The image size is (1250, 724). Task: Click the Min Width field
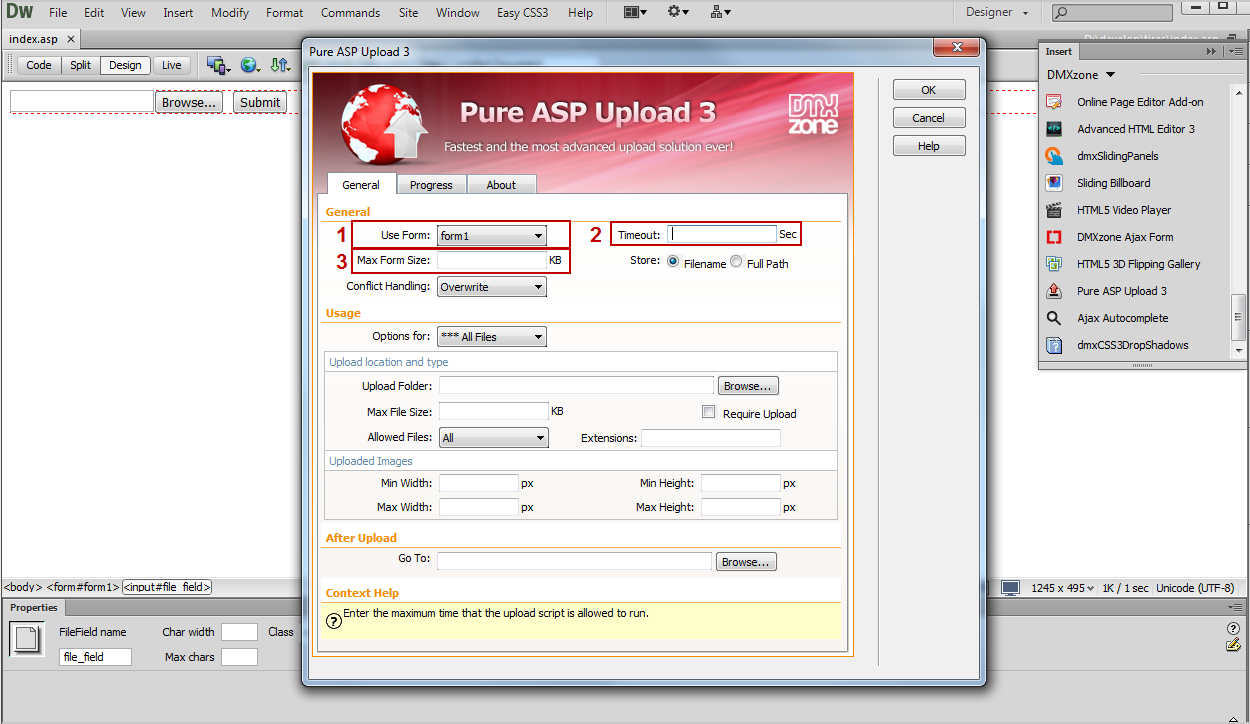click(x=479, y=483)
